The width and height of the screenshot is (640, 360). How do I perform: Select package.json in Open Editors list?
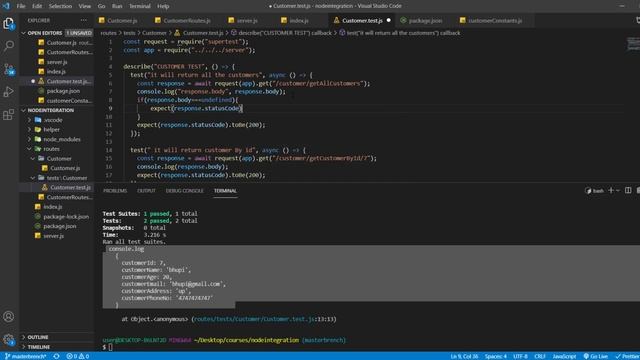[56, 91]
